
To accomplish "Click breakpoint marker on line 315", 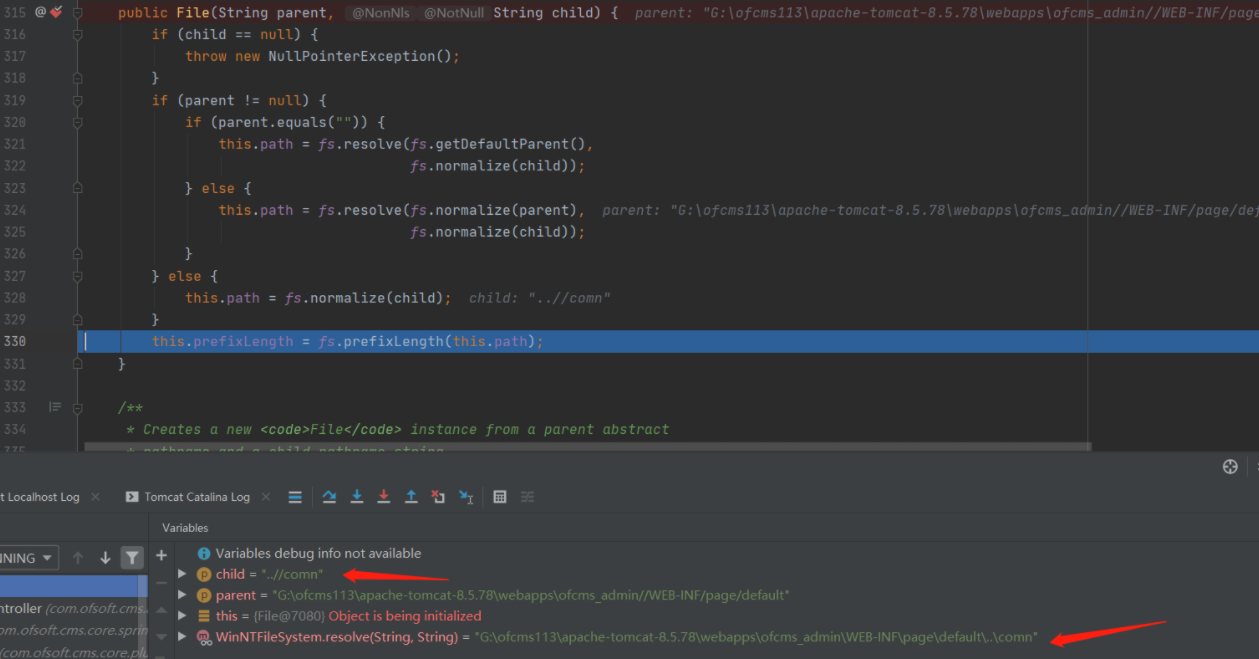I will [56, 12].
